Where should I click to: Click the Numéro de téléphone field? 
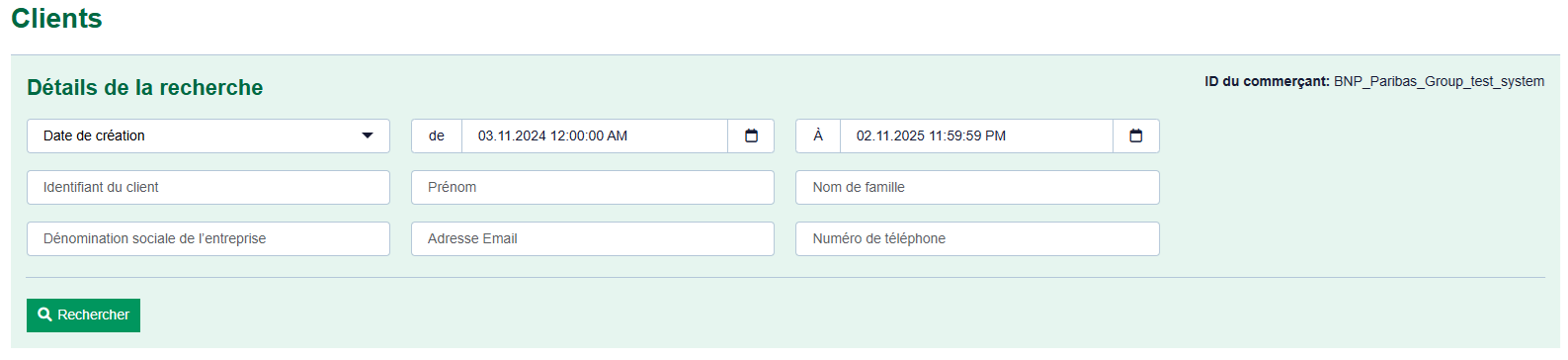click(977, 238)
